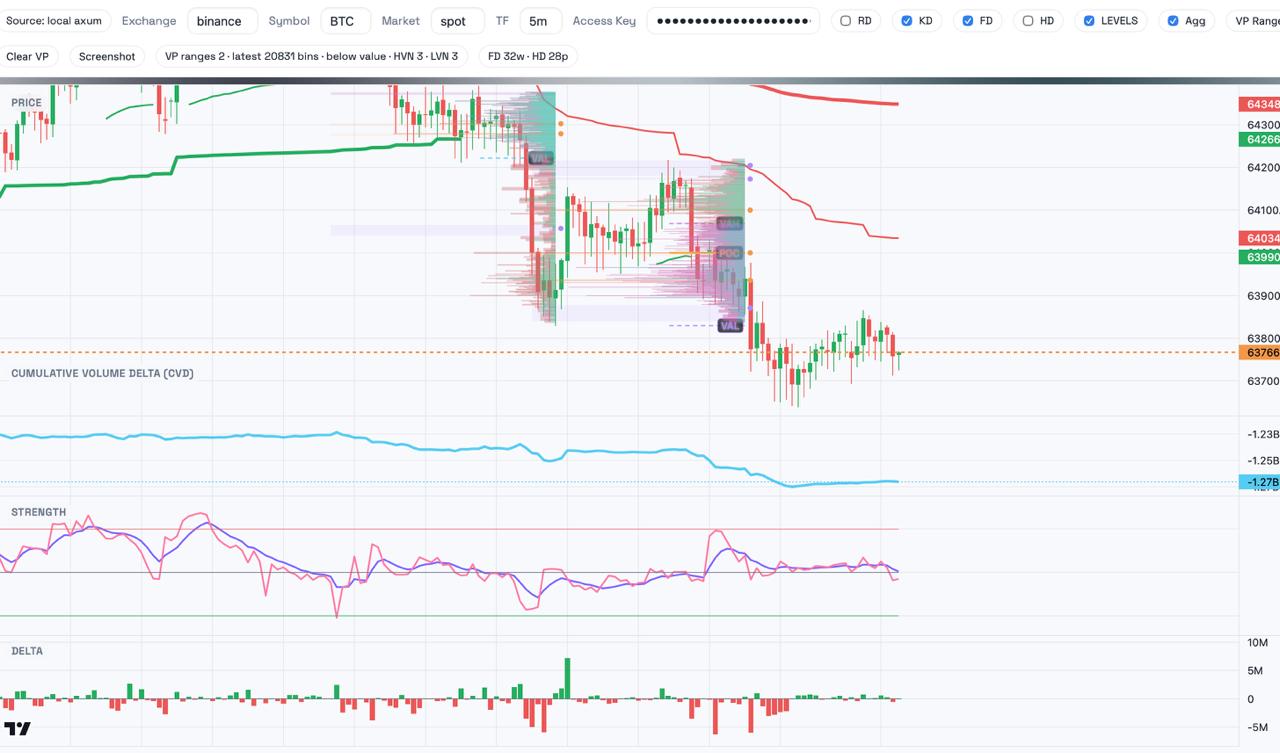The image size is (1280, 753).
Task: Click the POC label on volume profile
Action: pyautogui.click(x=728, y=253)
